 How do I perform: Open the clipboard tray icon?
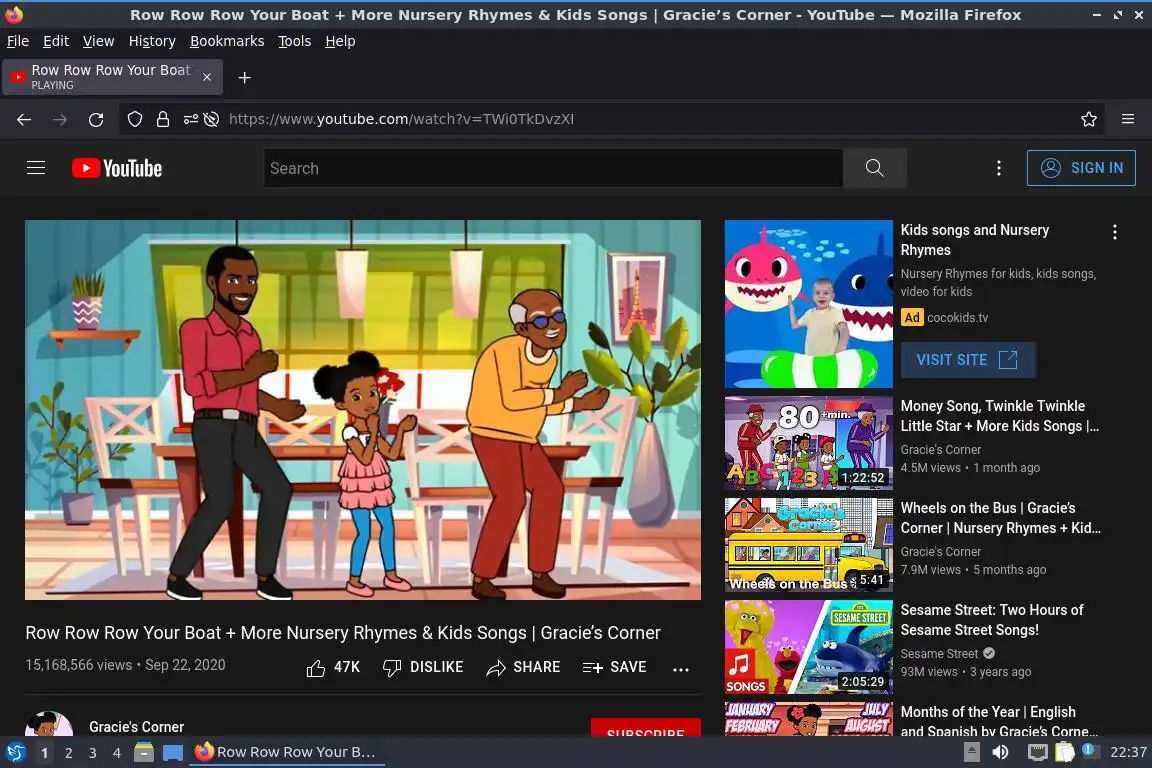(1065, 753)
